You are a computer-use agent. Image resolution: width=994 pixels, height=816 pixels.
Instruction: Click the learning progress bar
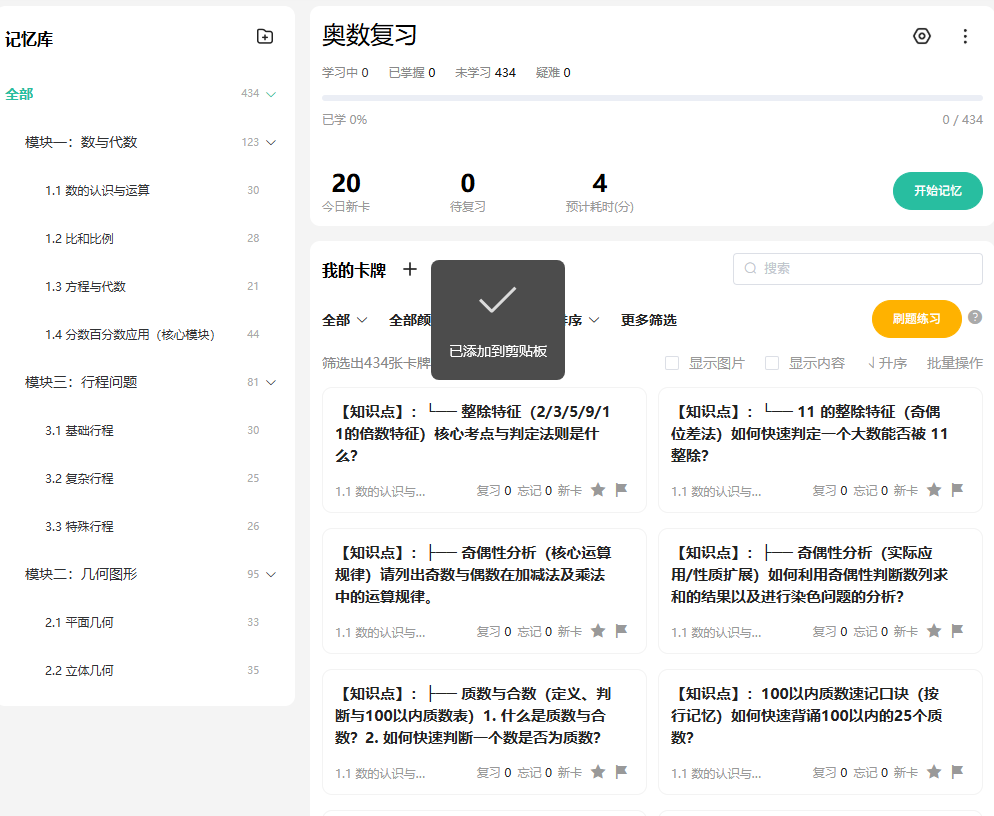coord(652,98)
